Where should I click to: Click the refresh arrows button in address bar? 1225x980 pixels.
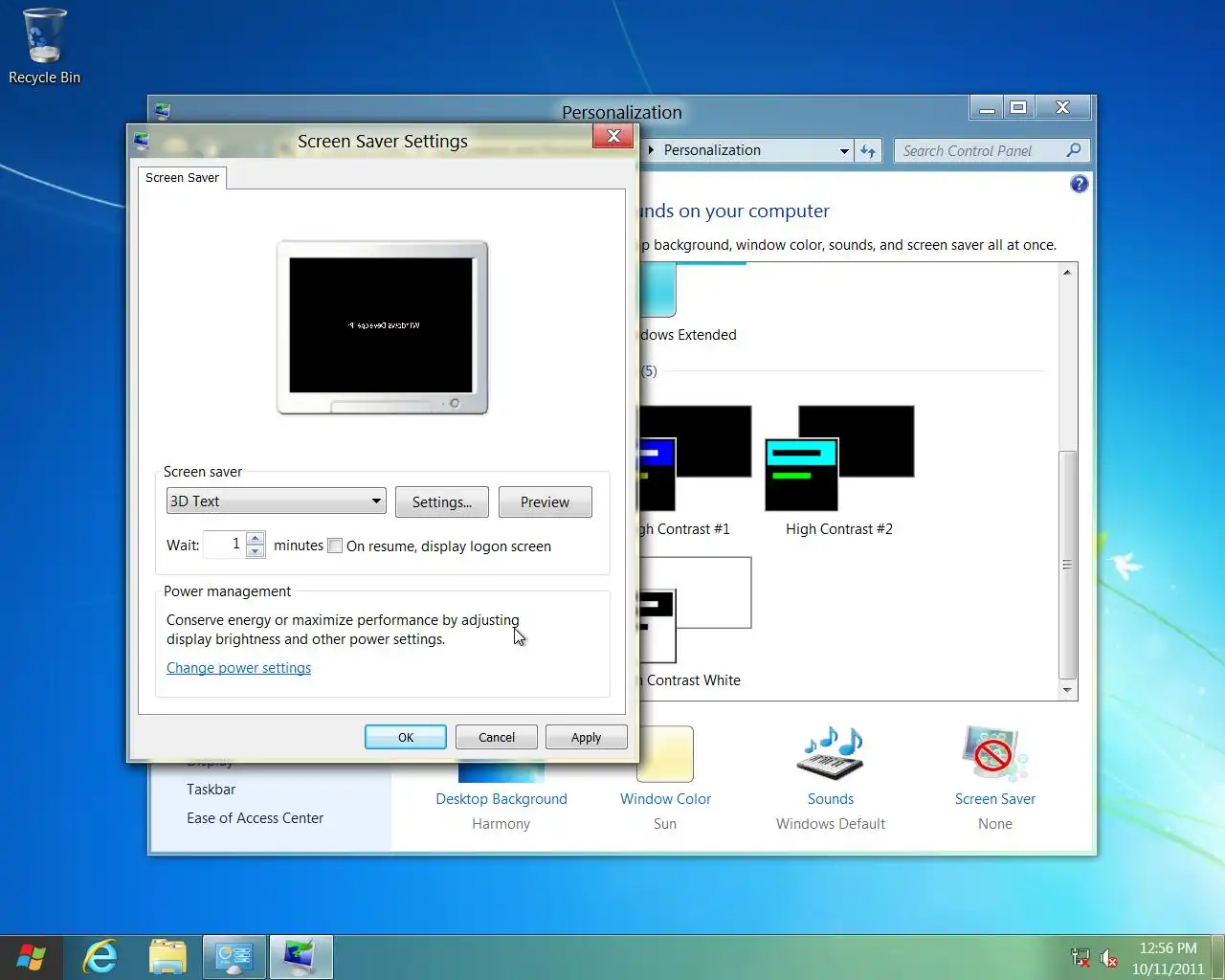pyautogui.click(x=868, y=150)
